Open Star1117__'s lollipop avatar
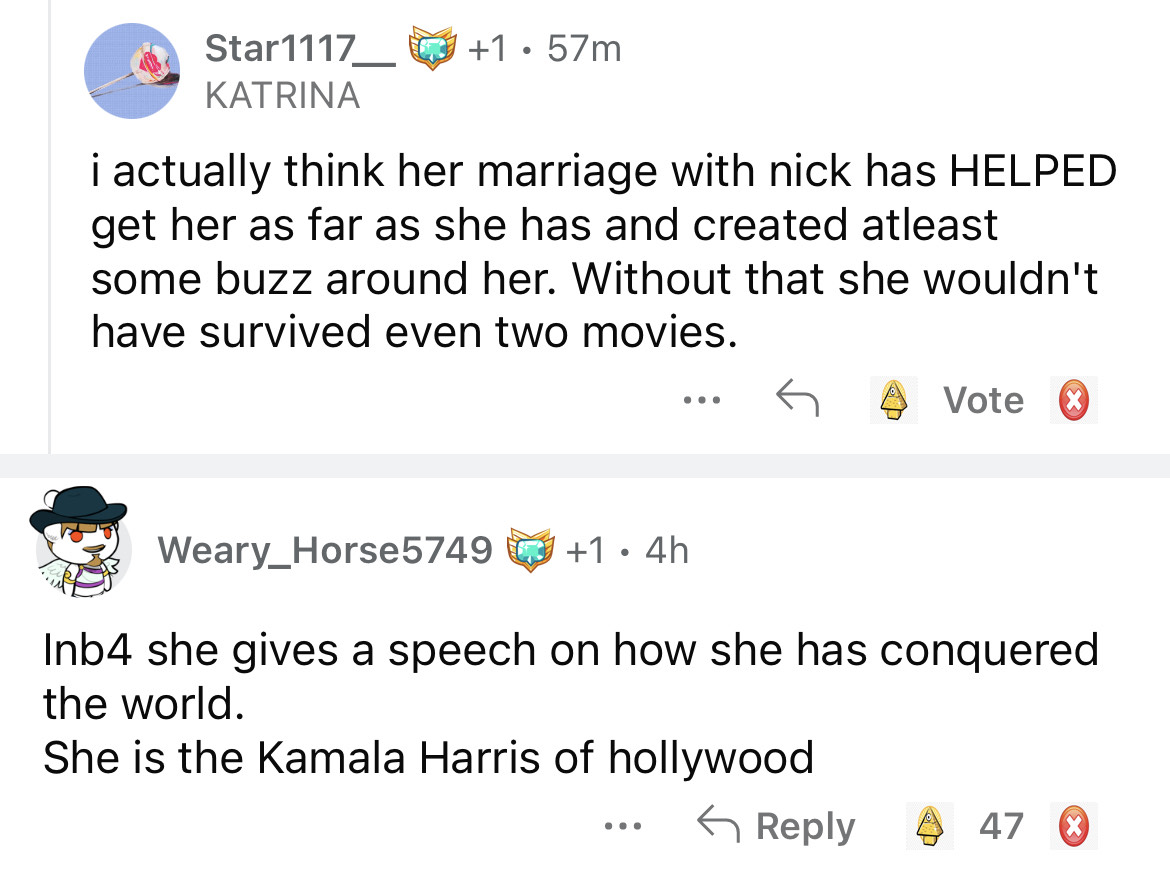 coord(130,71)
